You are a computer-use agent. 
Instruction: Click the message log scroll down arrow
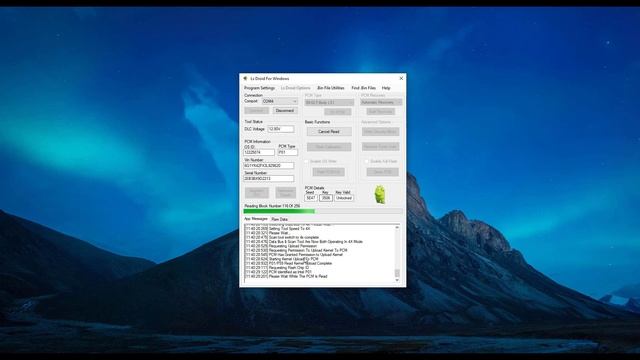coord(397,280)
